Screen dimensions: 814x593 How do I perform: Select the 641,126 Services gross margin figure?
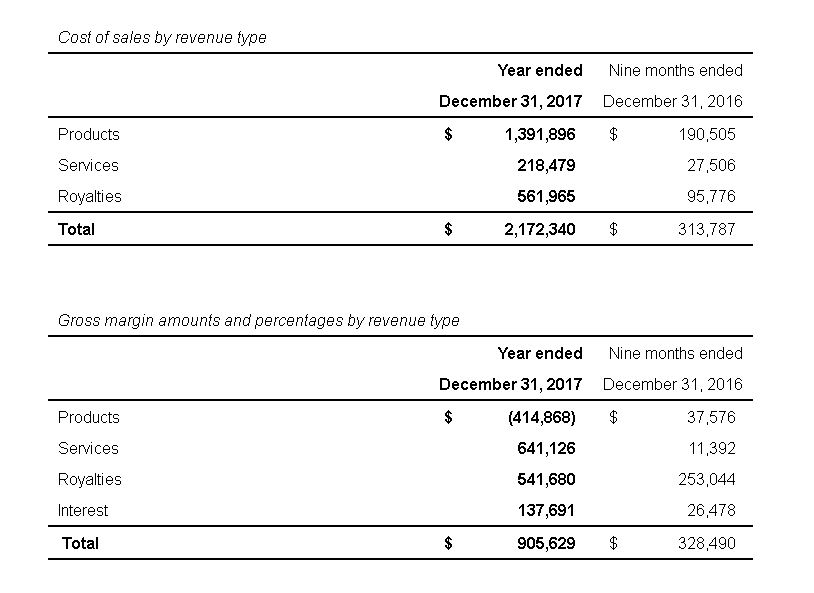pos(546,449)
